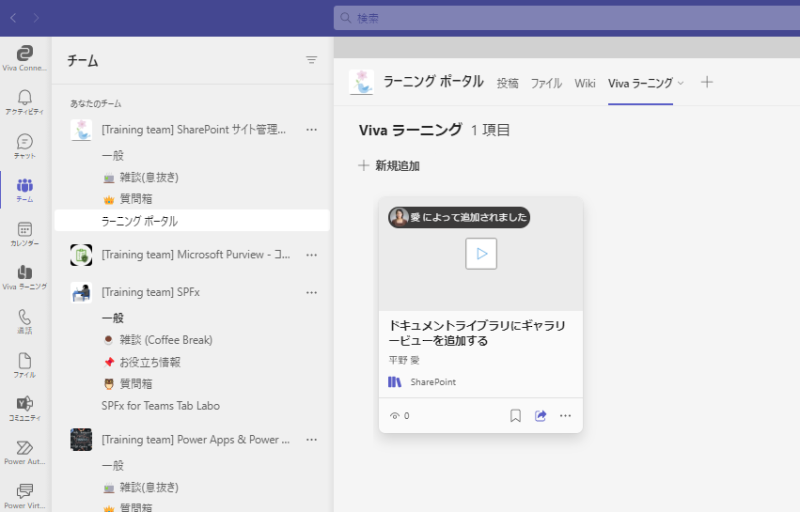Expand the Viva ラーニング tab dropdown chevron
Image resolution: width=800 pixels, height=512 pixels.
[x=681, y=83]
